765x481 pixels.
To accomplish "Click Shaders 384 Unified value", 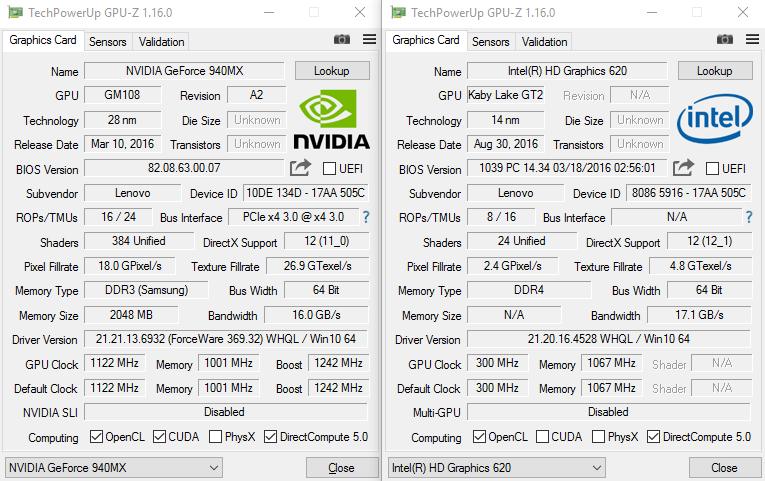I will 139,241.
